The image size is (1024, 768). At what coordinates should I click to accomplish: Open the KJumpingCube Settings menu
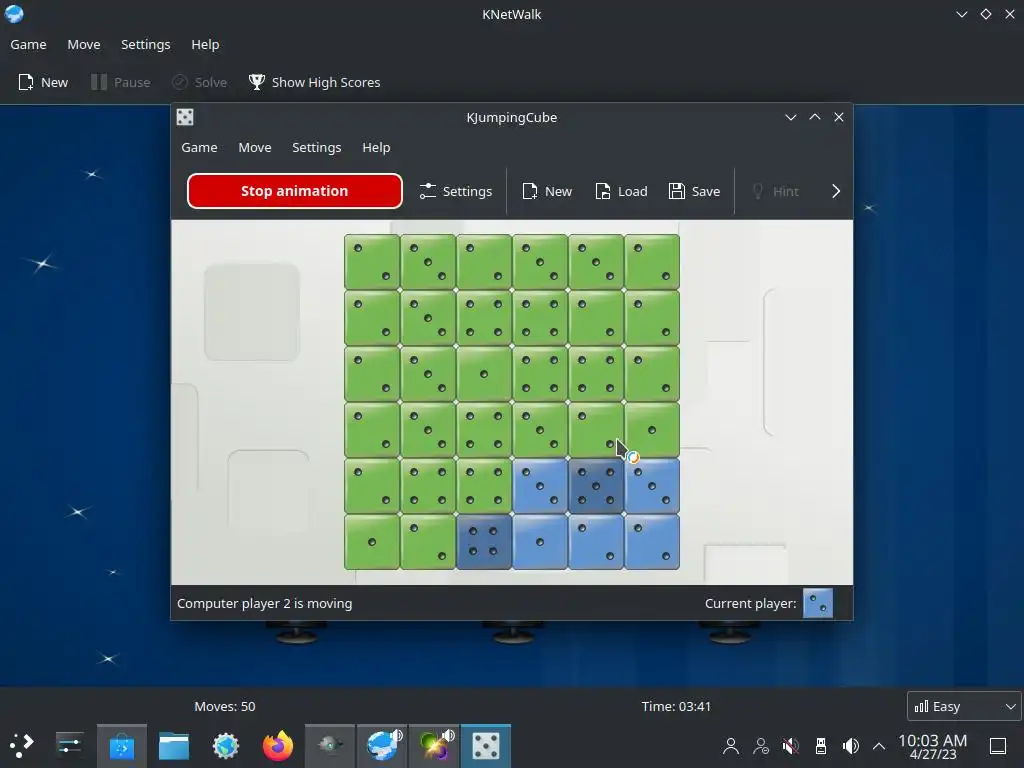317,148
